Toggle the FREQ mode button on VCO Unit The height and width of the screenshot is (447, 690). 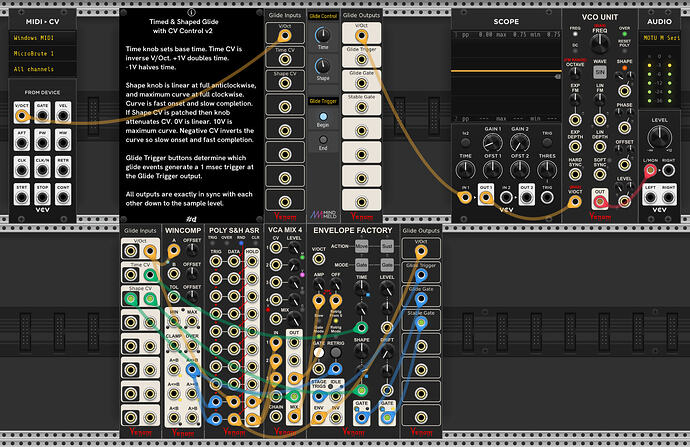575,34
